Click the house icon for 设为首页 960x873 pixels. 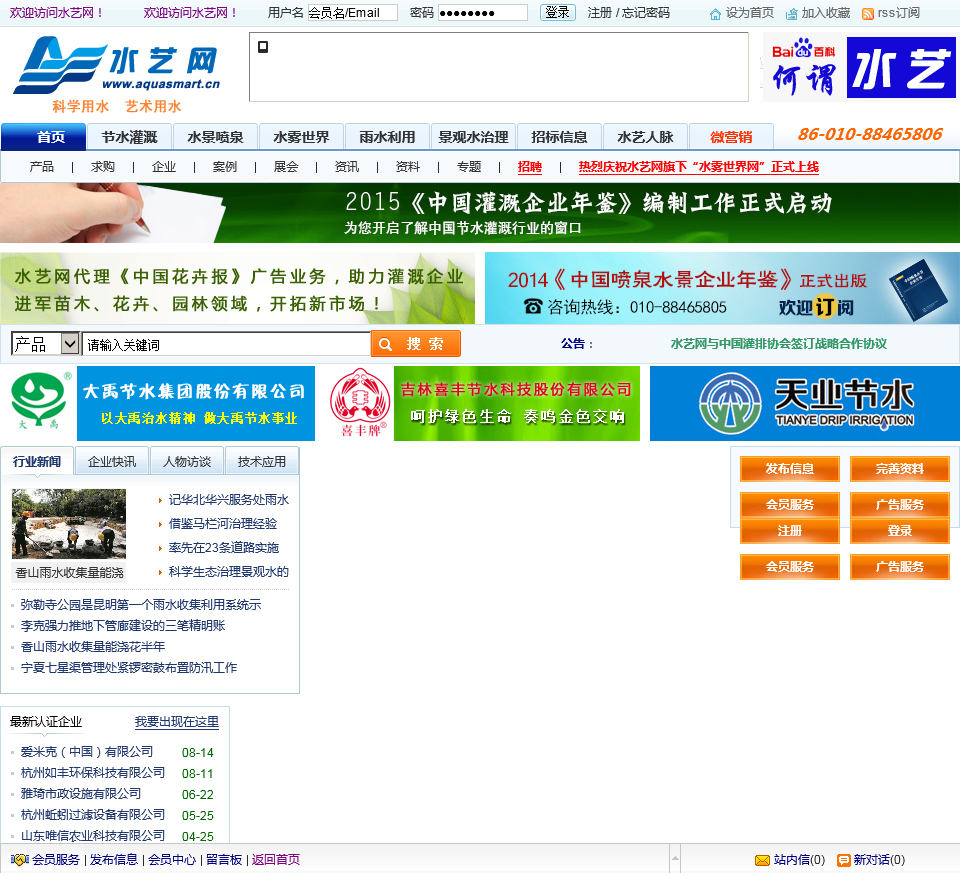[x=715, y=13]
